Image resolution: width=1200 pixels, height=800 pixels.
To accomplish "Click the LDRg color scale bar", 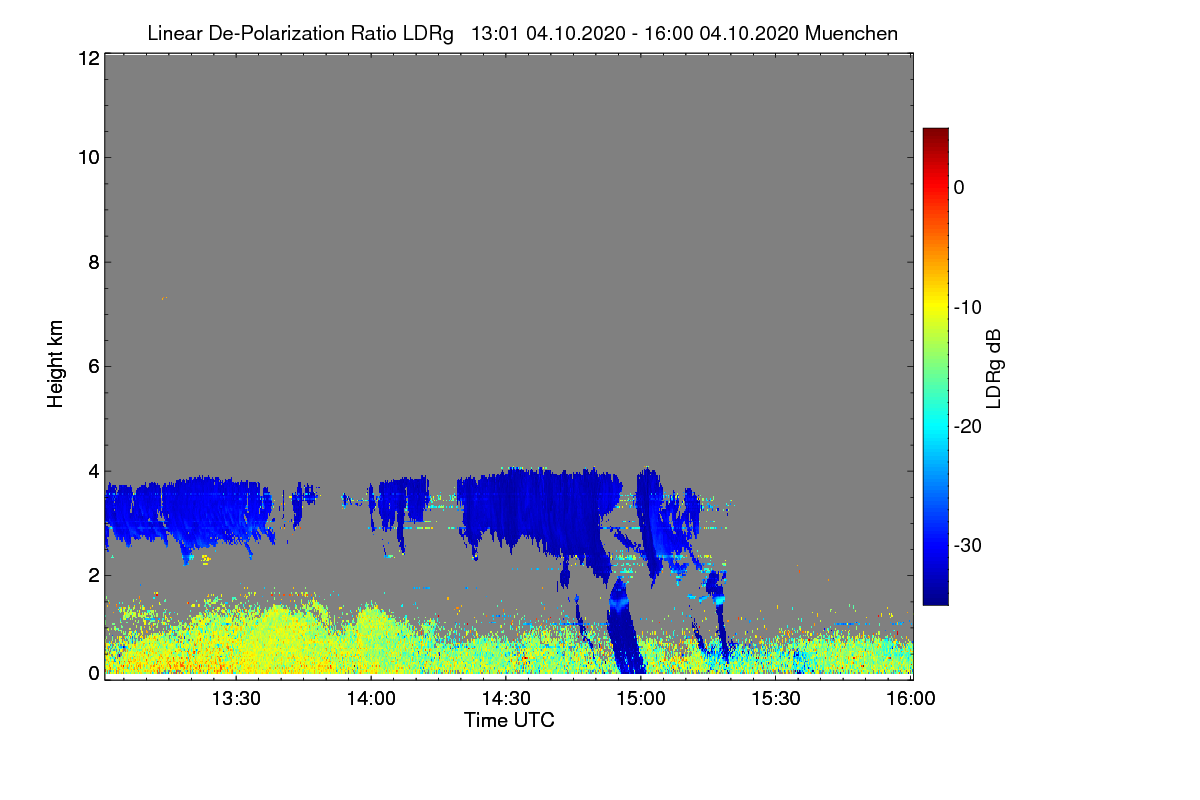I will (935, 366).
